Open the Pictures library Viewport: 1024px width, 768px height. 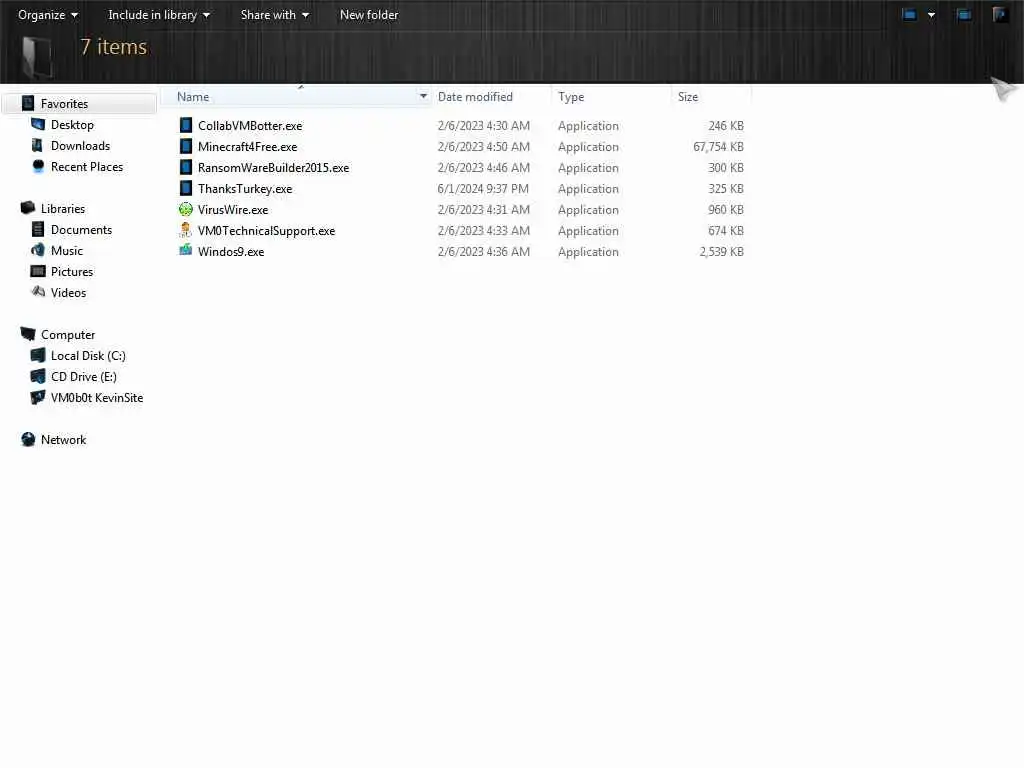pos(72,271)
